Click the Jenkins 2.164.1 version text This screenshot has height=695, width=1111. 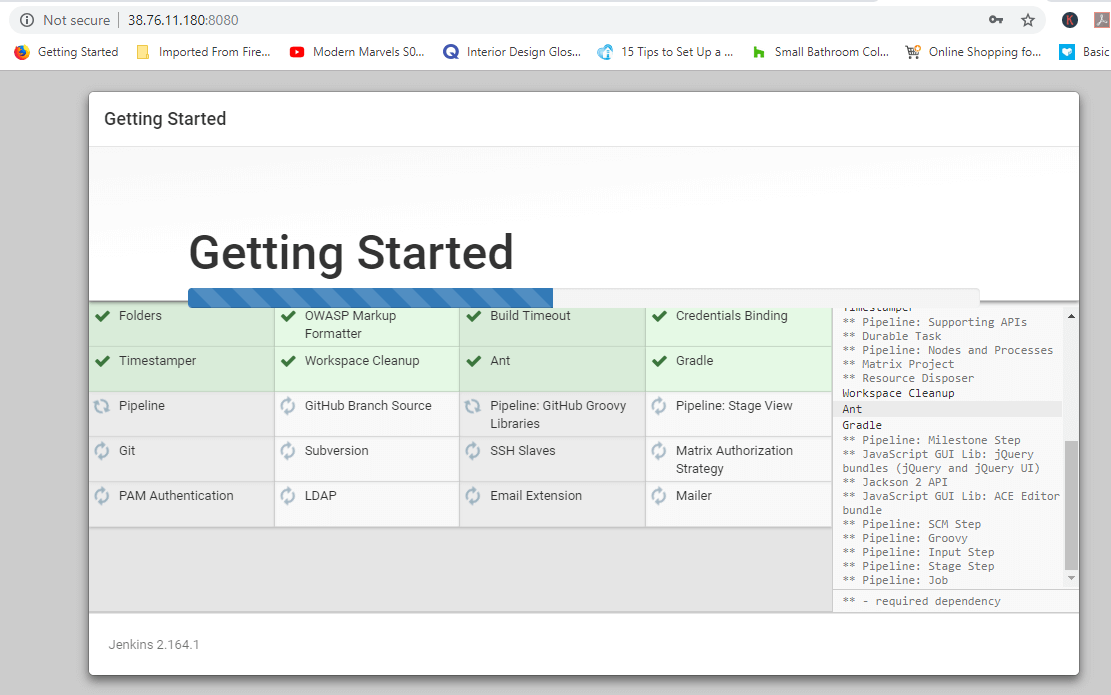(x=154, y=645)
